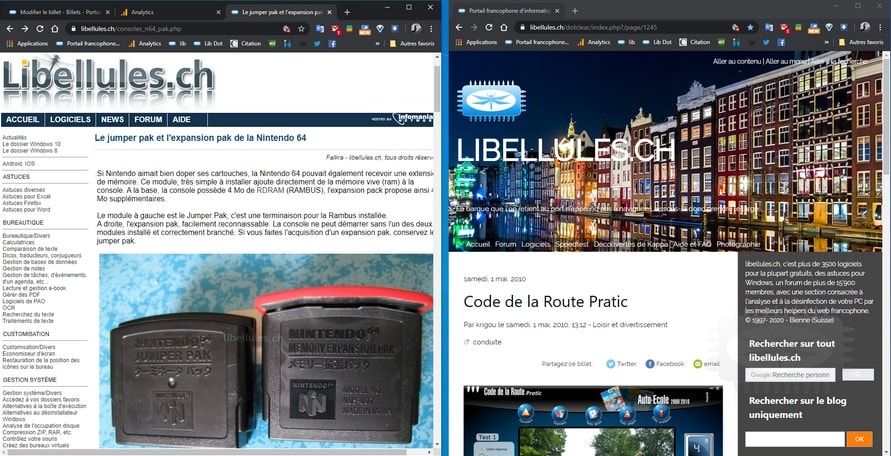This screenshot has height=456, width=891.
Task: Go forward in the left Chrome window
Action: point(24,28)
